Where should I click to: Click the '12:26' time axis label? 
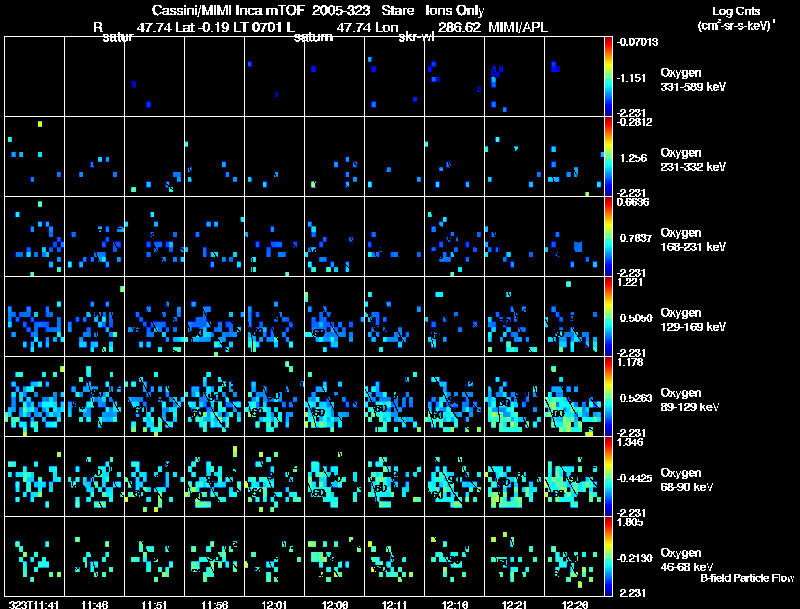coord(575,604)
